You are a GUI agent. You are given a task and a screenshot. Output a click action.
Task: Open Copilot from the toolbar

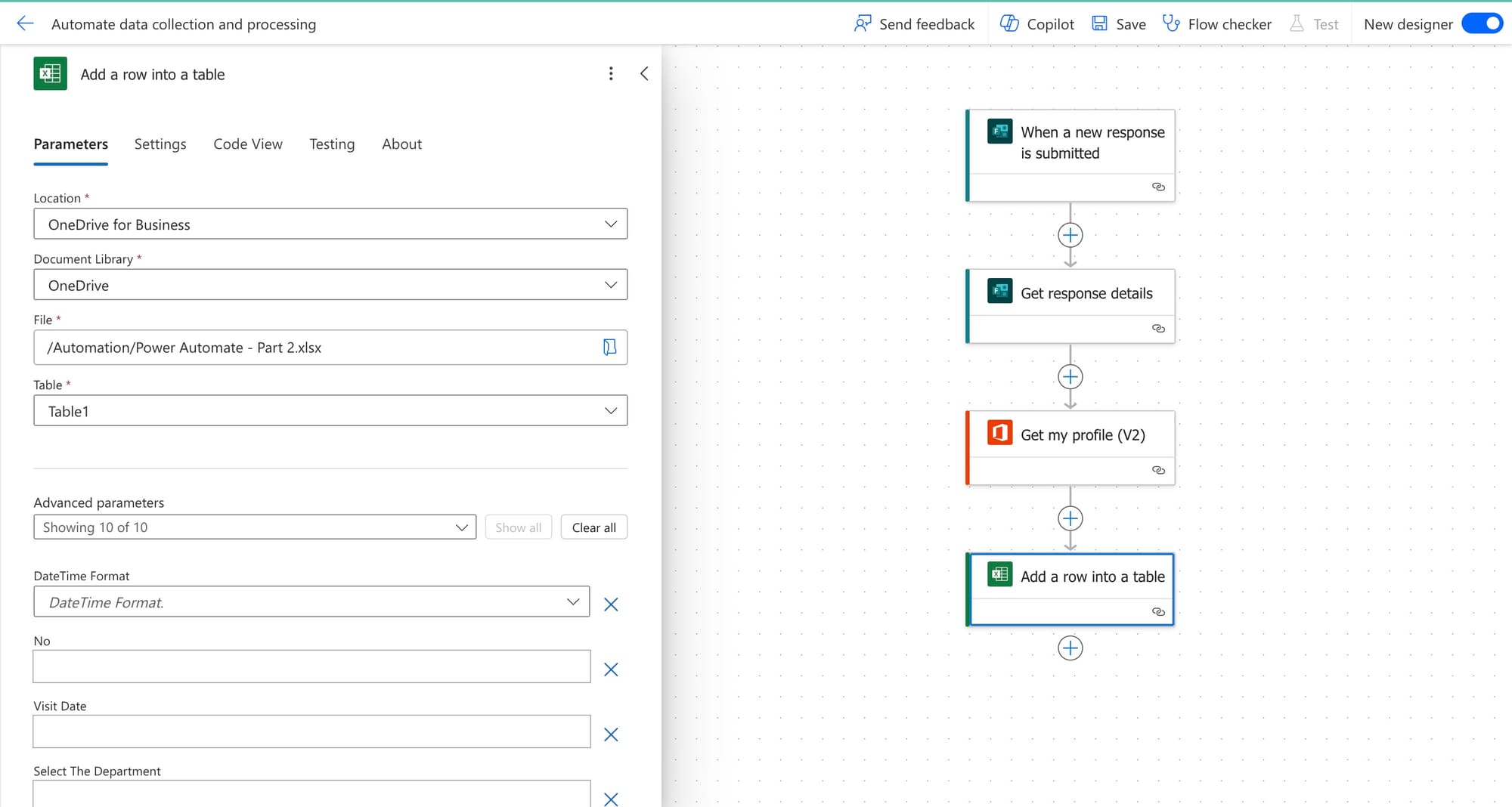point(1036,23)
